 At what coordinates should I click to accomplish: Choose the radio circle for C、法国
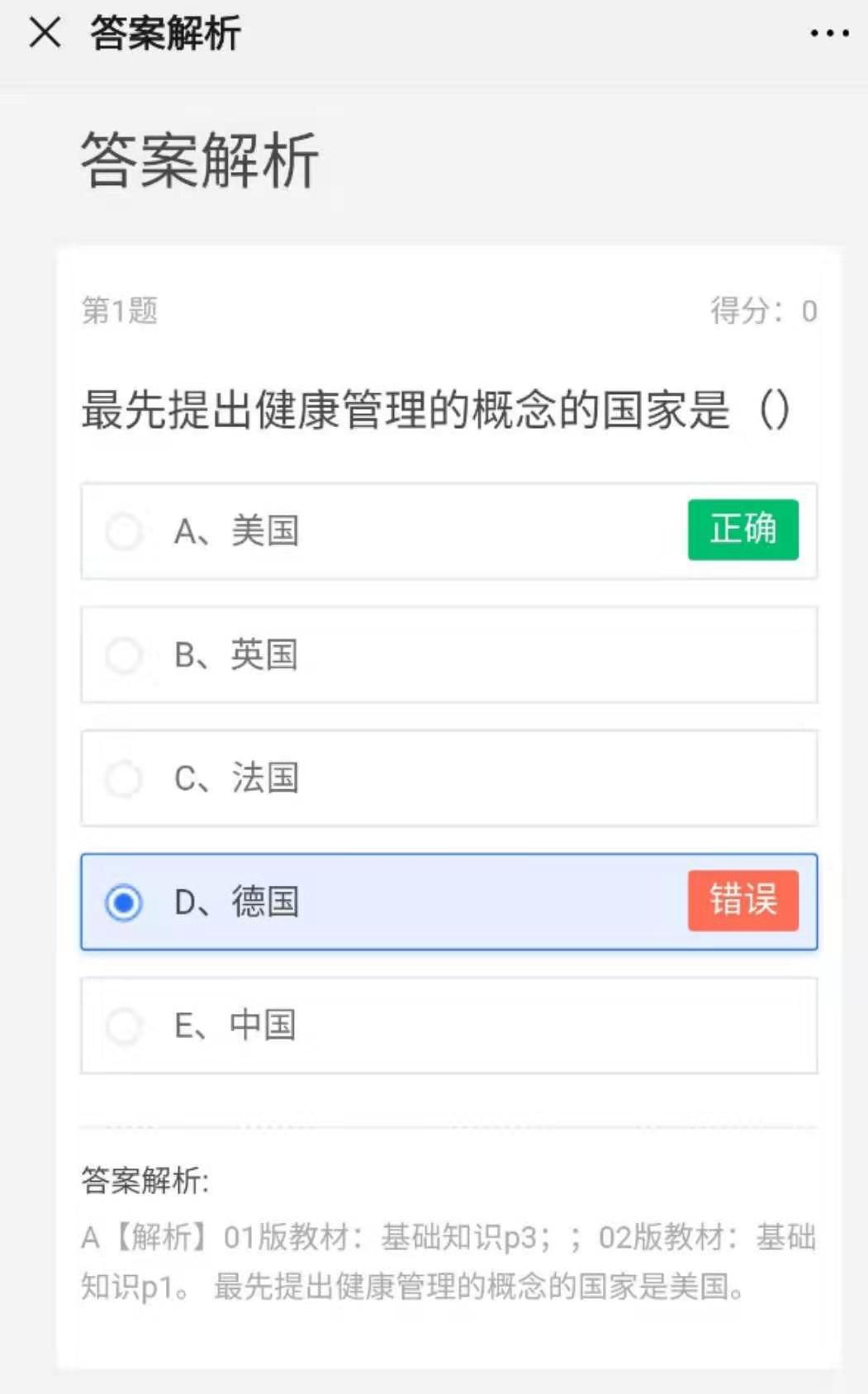coord(124,778)
